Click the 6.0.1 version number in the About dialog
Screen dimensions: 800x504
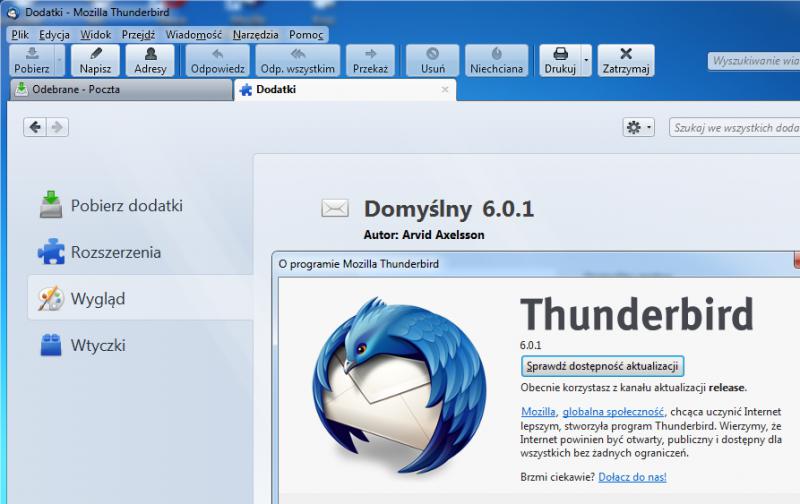coord(531,345)
